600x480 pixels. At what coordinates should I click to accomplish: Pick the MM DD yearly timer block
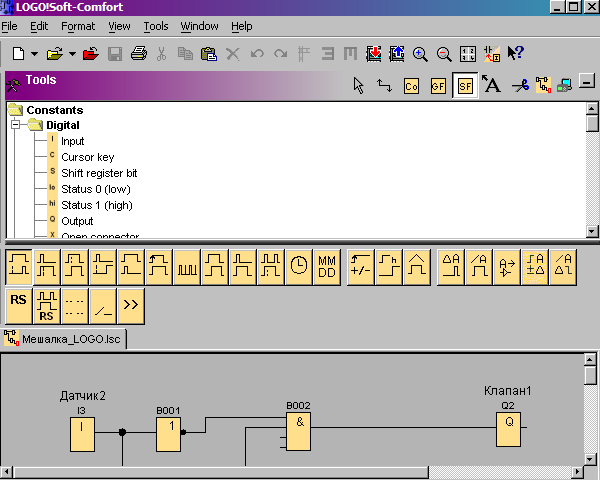coord(327,267)
